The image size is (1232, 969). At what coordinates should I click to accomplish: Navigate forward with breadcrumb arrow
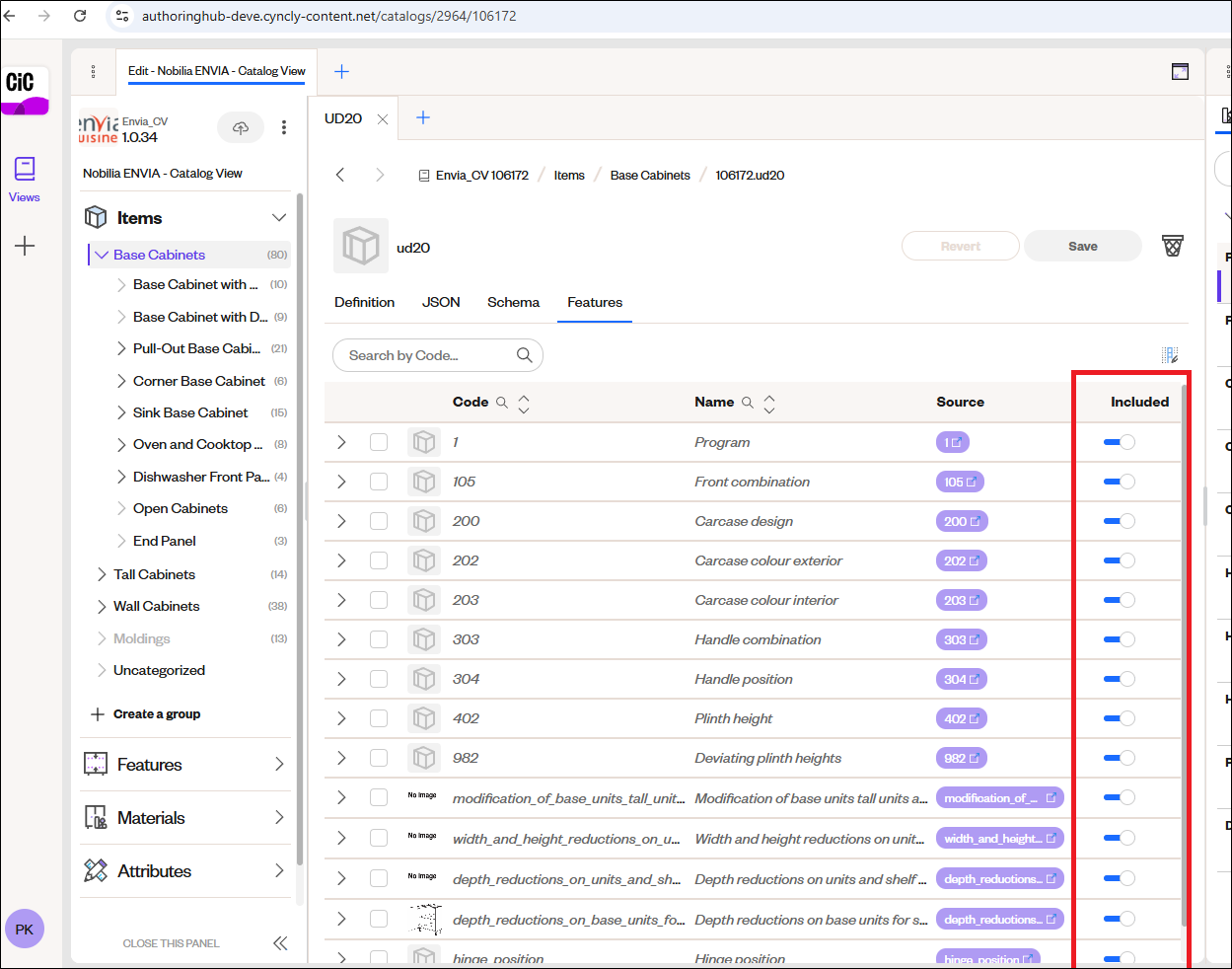[x=380, y=175]
